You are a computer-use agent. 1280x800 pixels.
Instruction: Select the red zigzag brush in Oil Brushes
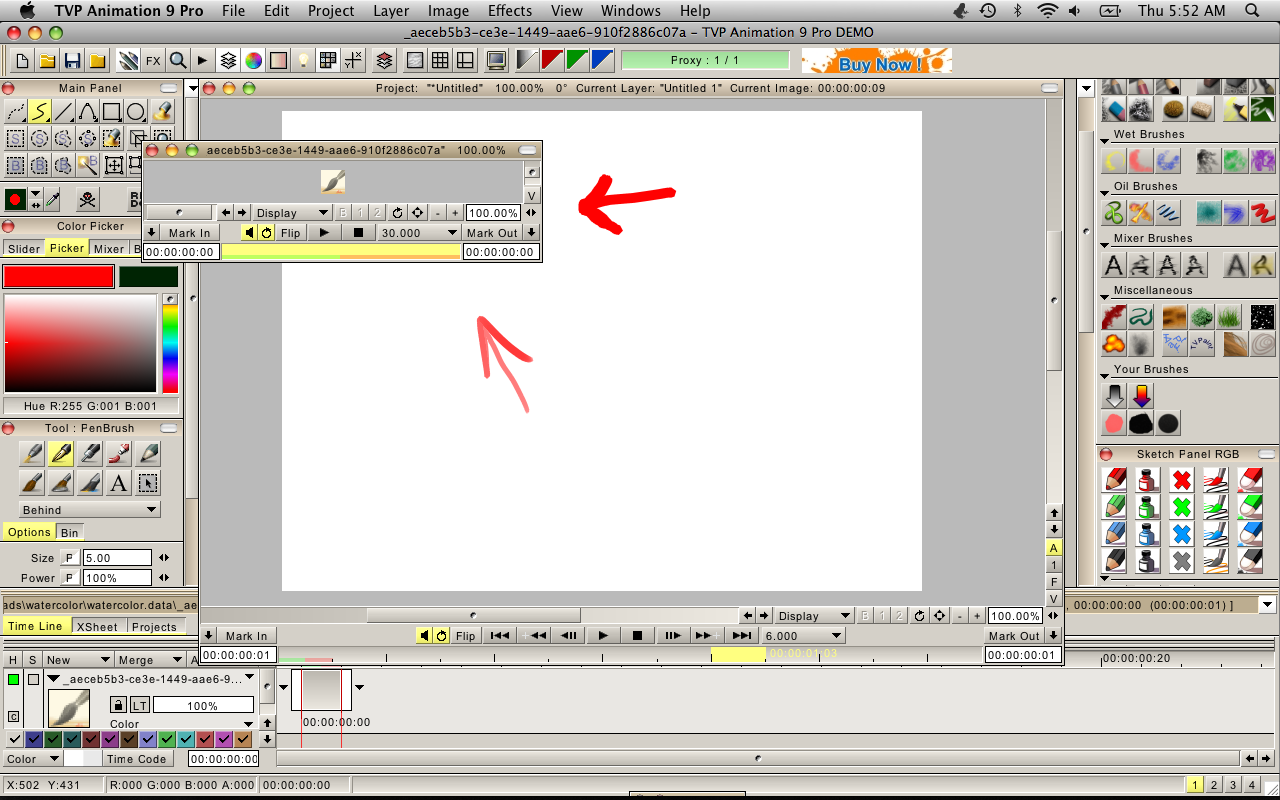[x=1263, y=213]
